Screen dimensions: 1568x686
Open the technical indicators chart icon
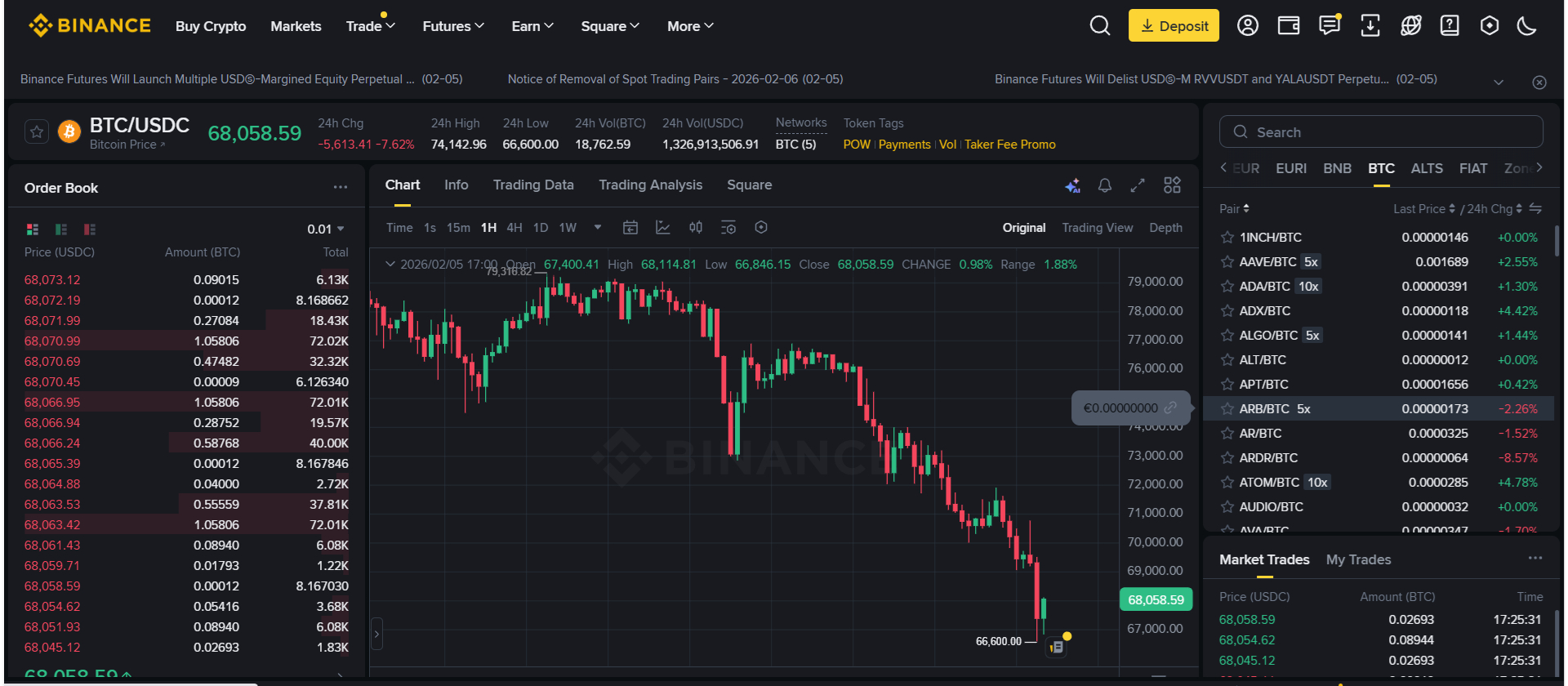click(x=663, y=228)
